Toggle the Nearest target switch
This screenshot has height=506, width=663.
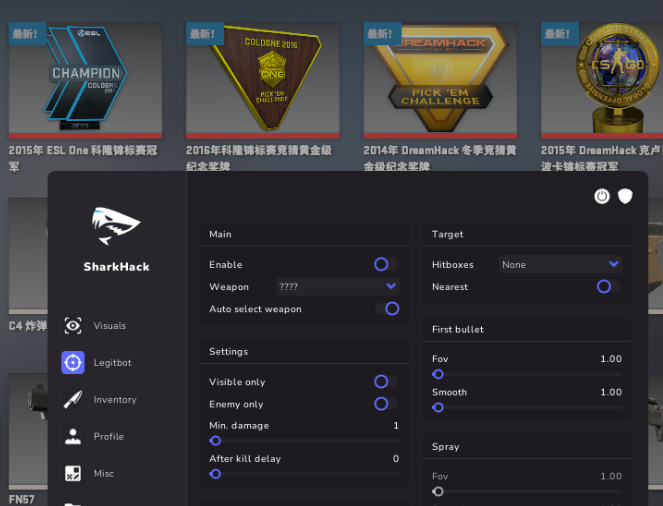point(608,287)
